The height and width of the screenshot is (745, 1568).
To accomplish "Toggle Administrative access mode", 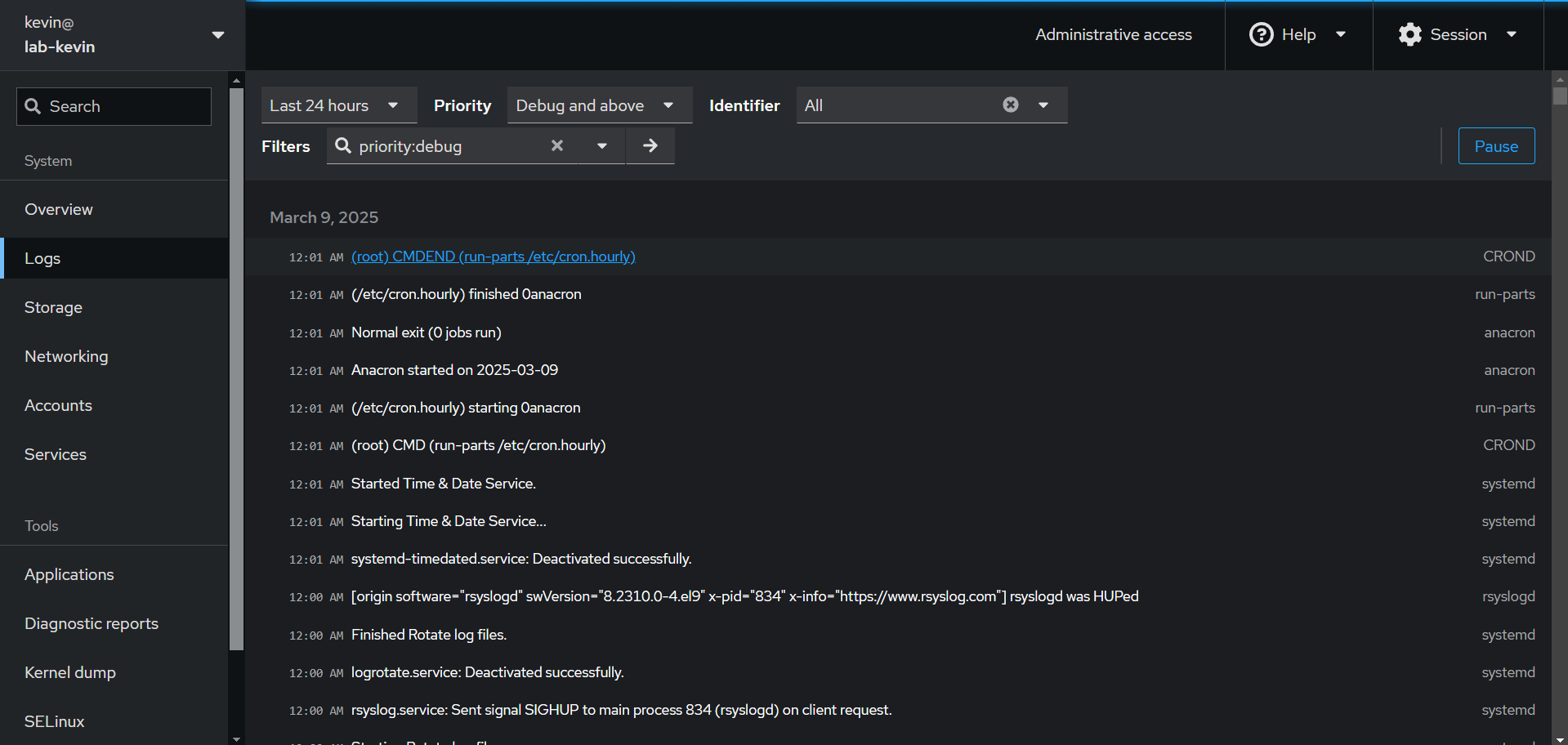I will [1113, 34].
